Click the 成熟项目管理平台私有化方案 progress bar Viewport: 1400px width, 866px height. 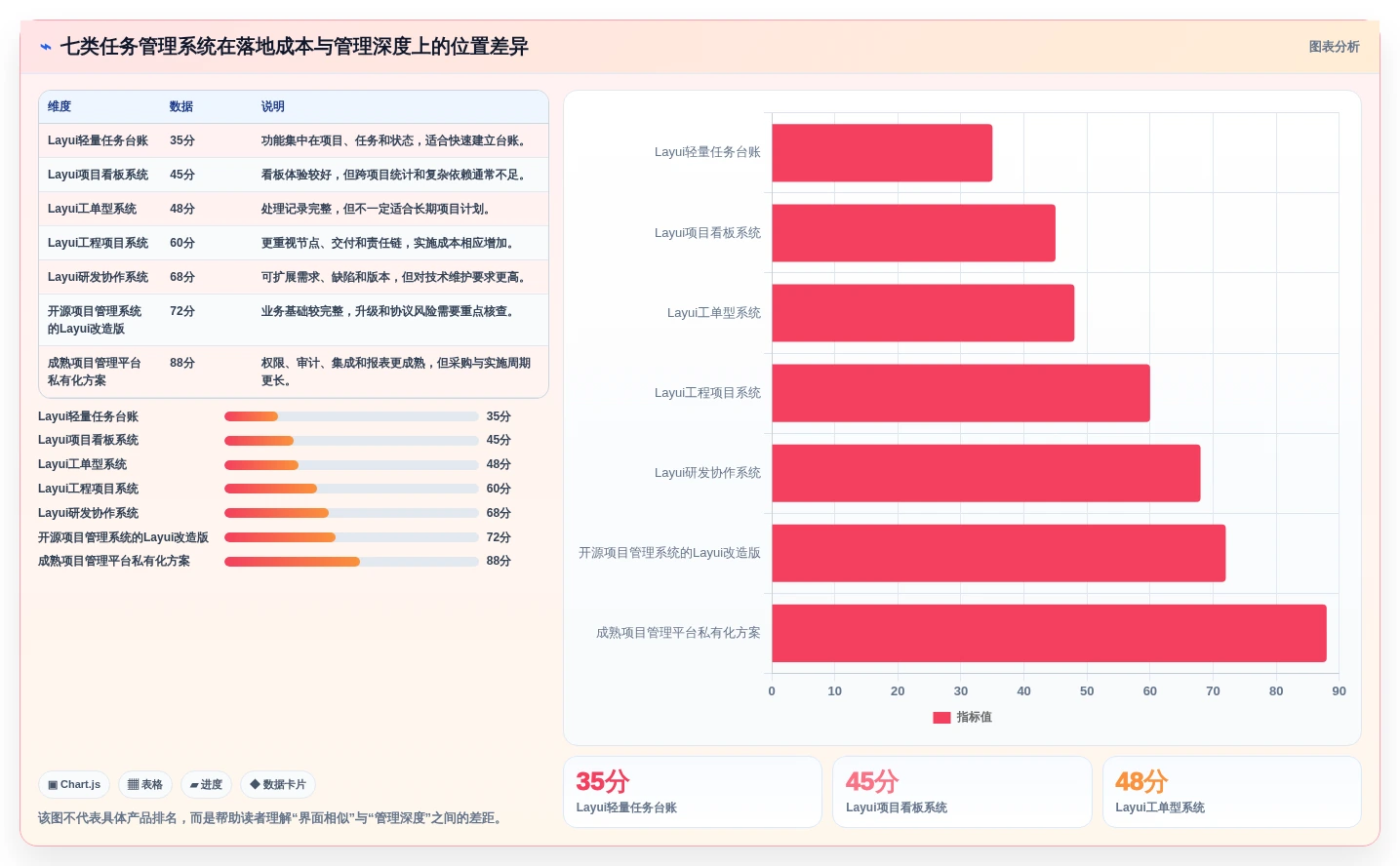pyautogui.click(x=351, y=562)
